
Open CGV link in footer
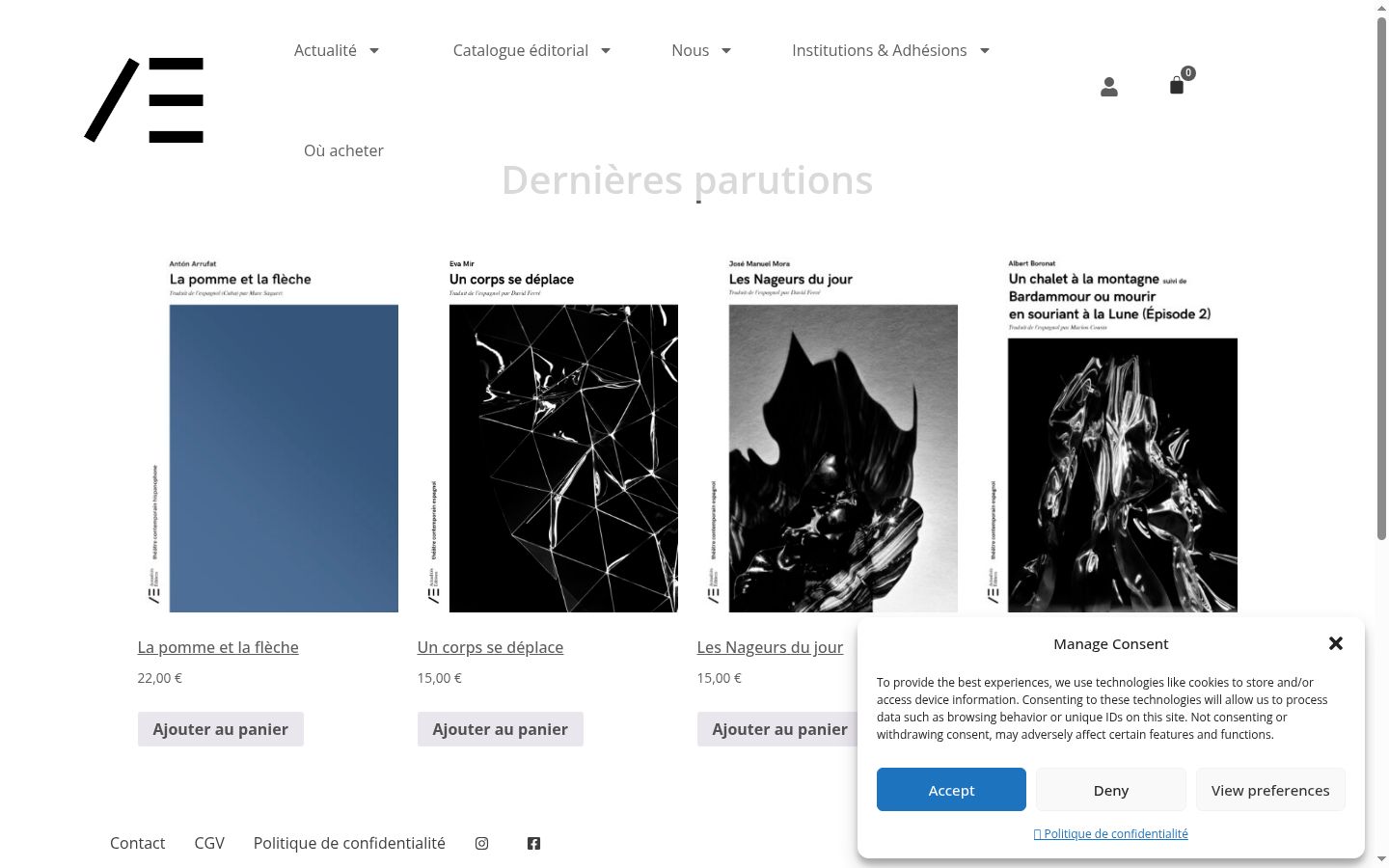coord(209,843)
